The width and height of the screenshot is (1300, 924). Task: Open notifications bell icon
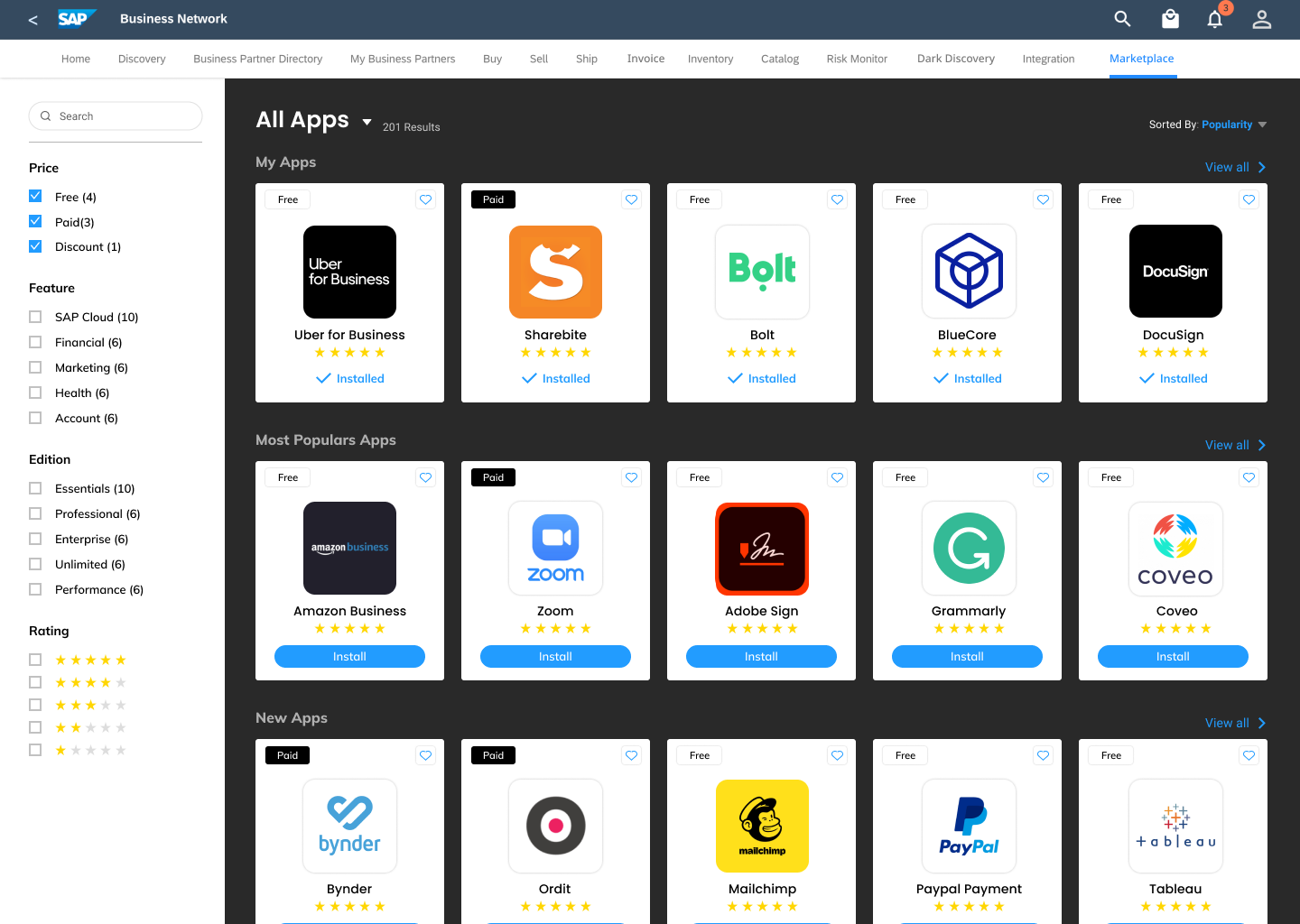click(1215, 19)
